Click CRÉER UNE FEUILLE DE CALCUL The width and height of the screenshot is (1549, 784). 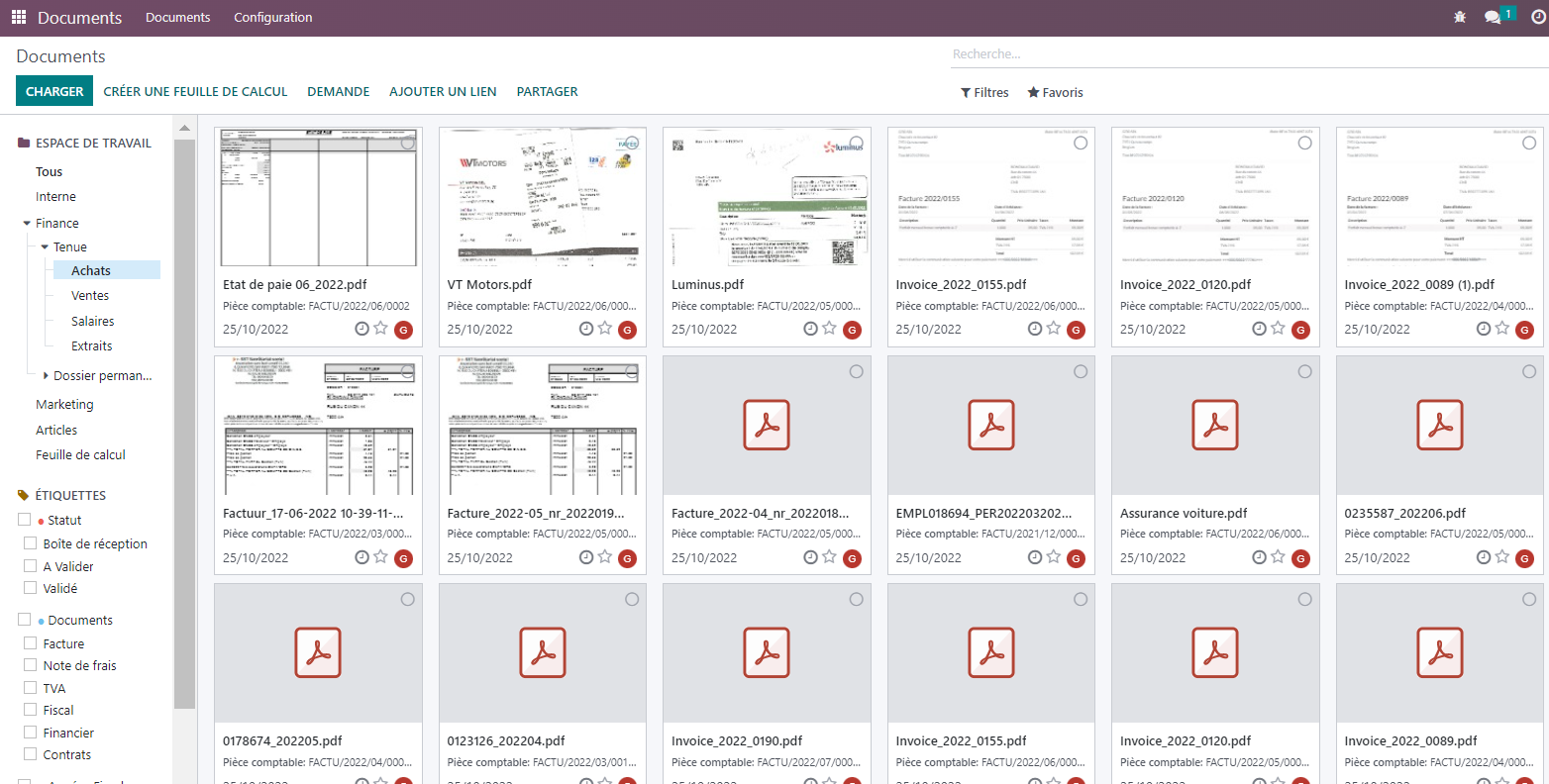point(195,91)
